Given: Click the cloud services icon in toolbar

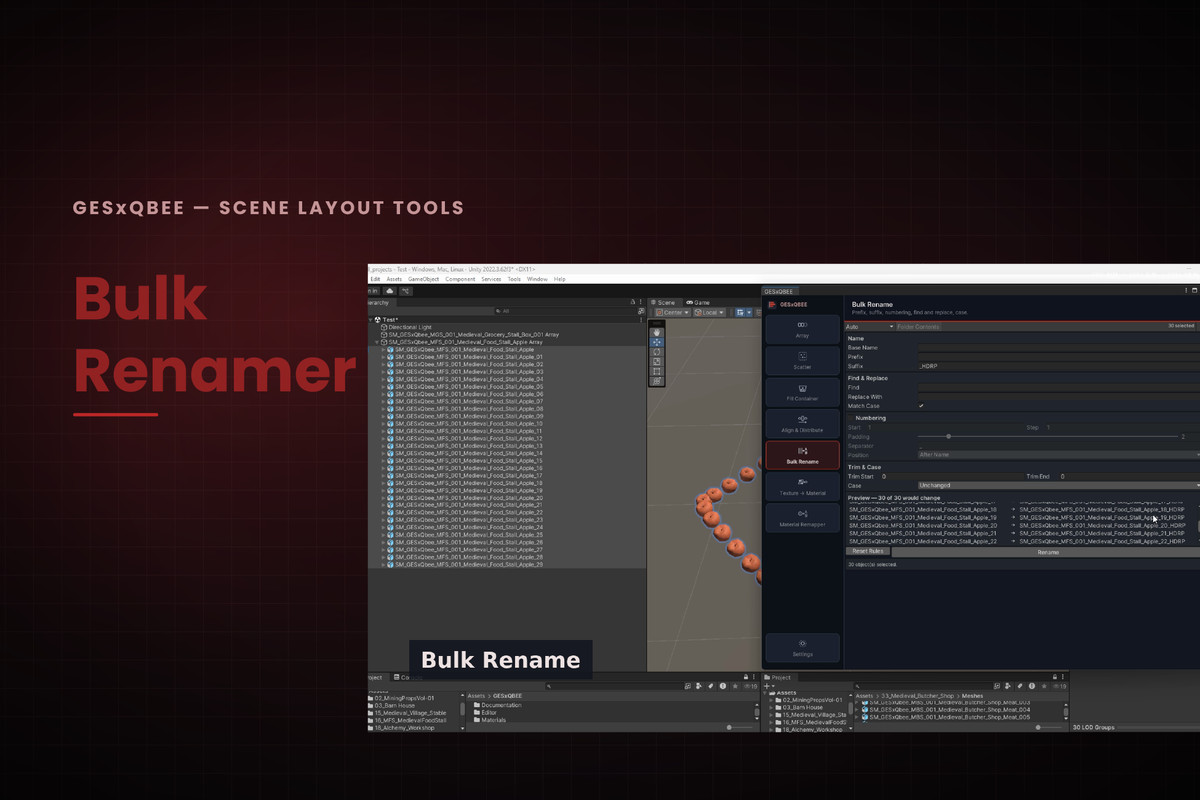Looking at the screenshot, I should click(389, 291).
